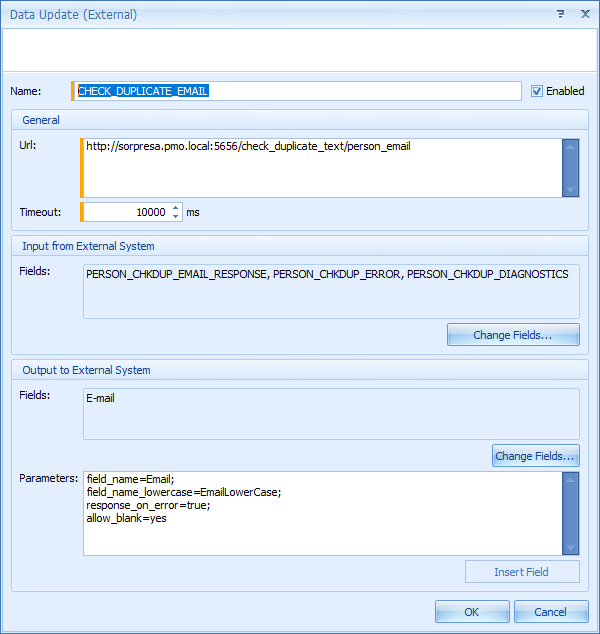This screenshot has height=634, width=600.
Task: Click the Parameters scroll-down arrow
Action: pos(570,546)
